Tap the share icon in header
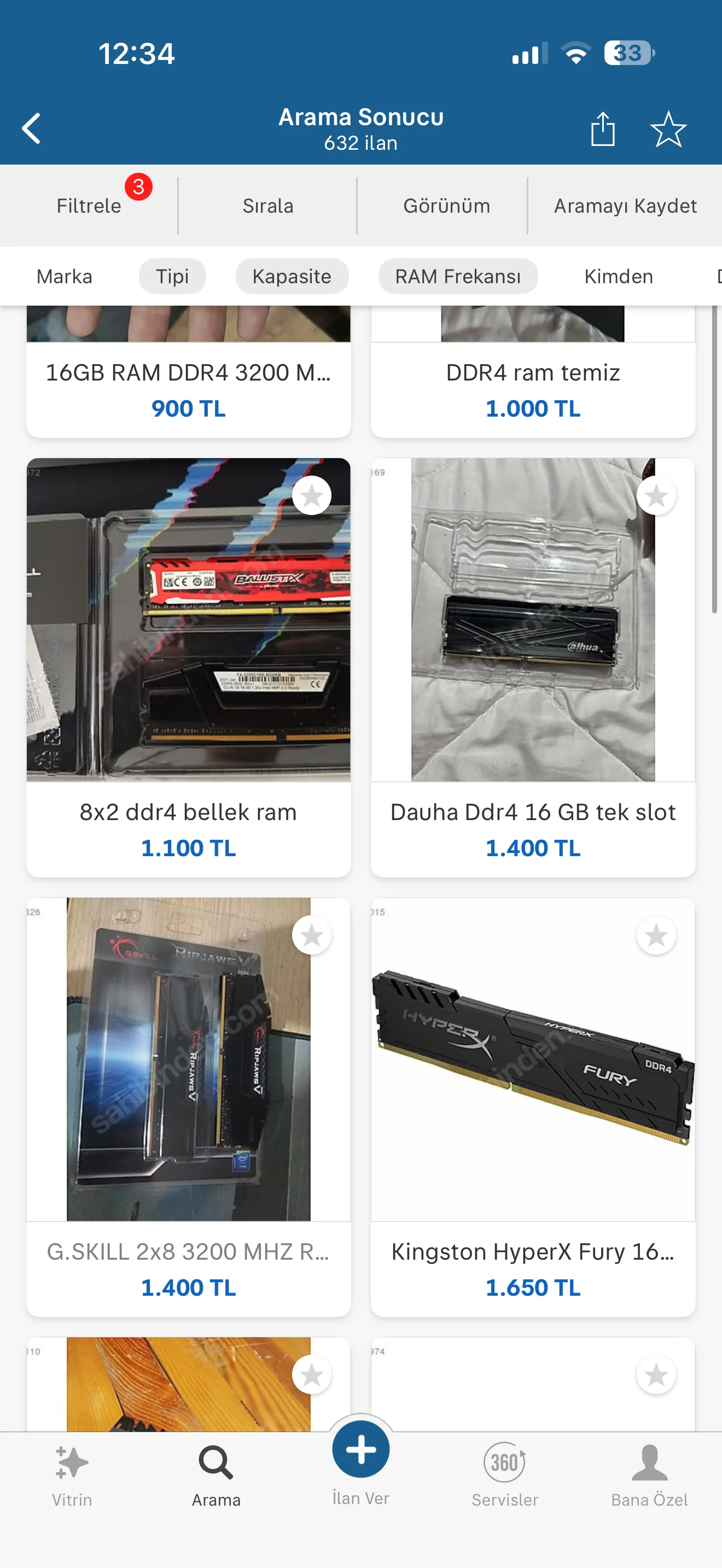 603,128
